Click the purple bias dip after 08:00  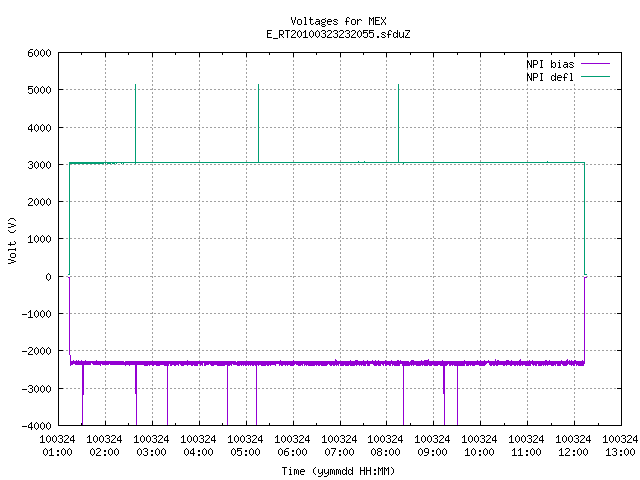(x=403, y=394)
